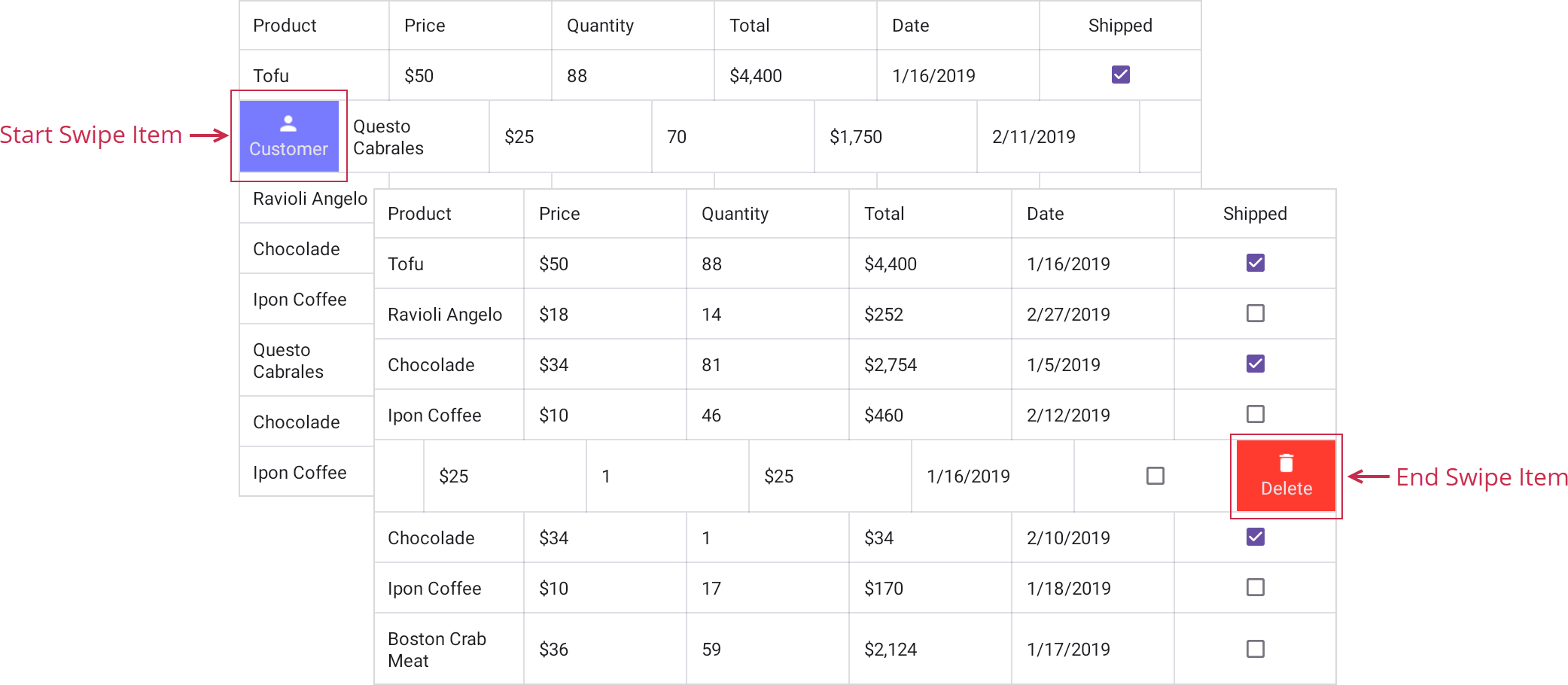Toggle Shipped checkbox in swiped 1/16/2019 row
This screenshot has width=1568, height=685.
click(x=1155, y=476)
